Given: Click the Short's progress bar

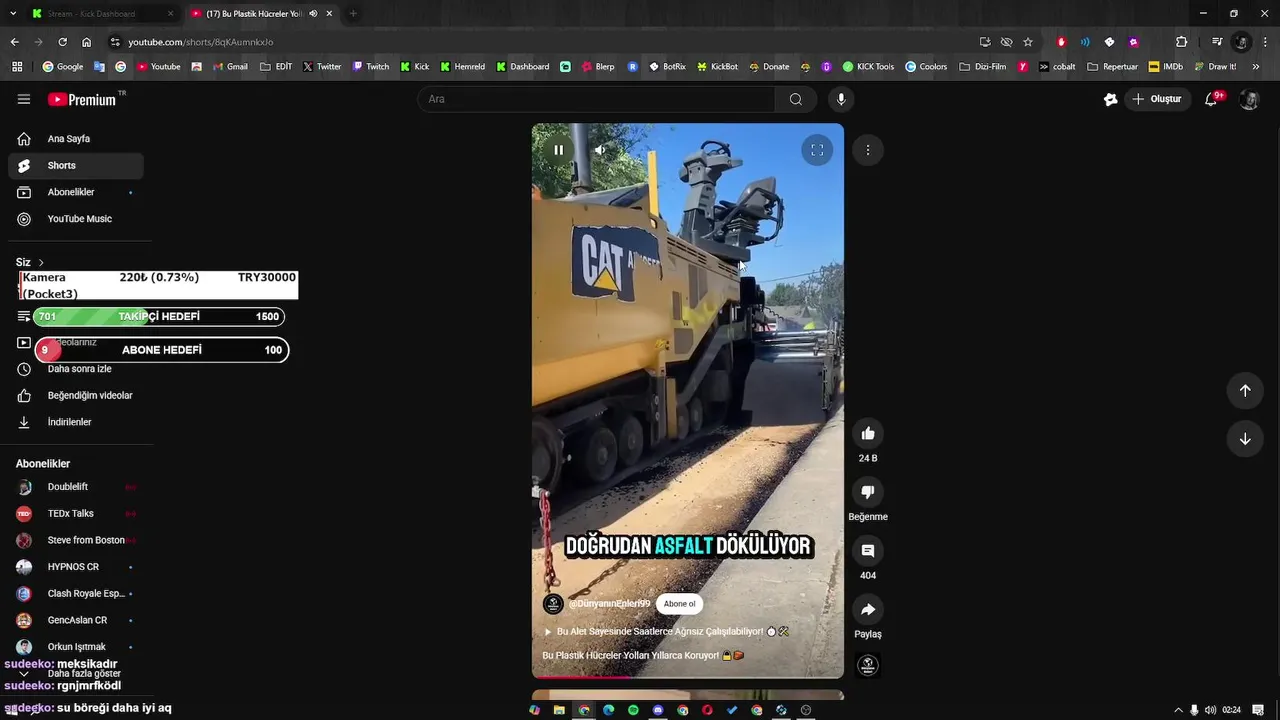Looking at the screenshot, I should pos(688,677).
